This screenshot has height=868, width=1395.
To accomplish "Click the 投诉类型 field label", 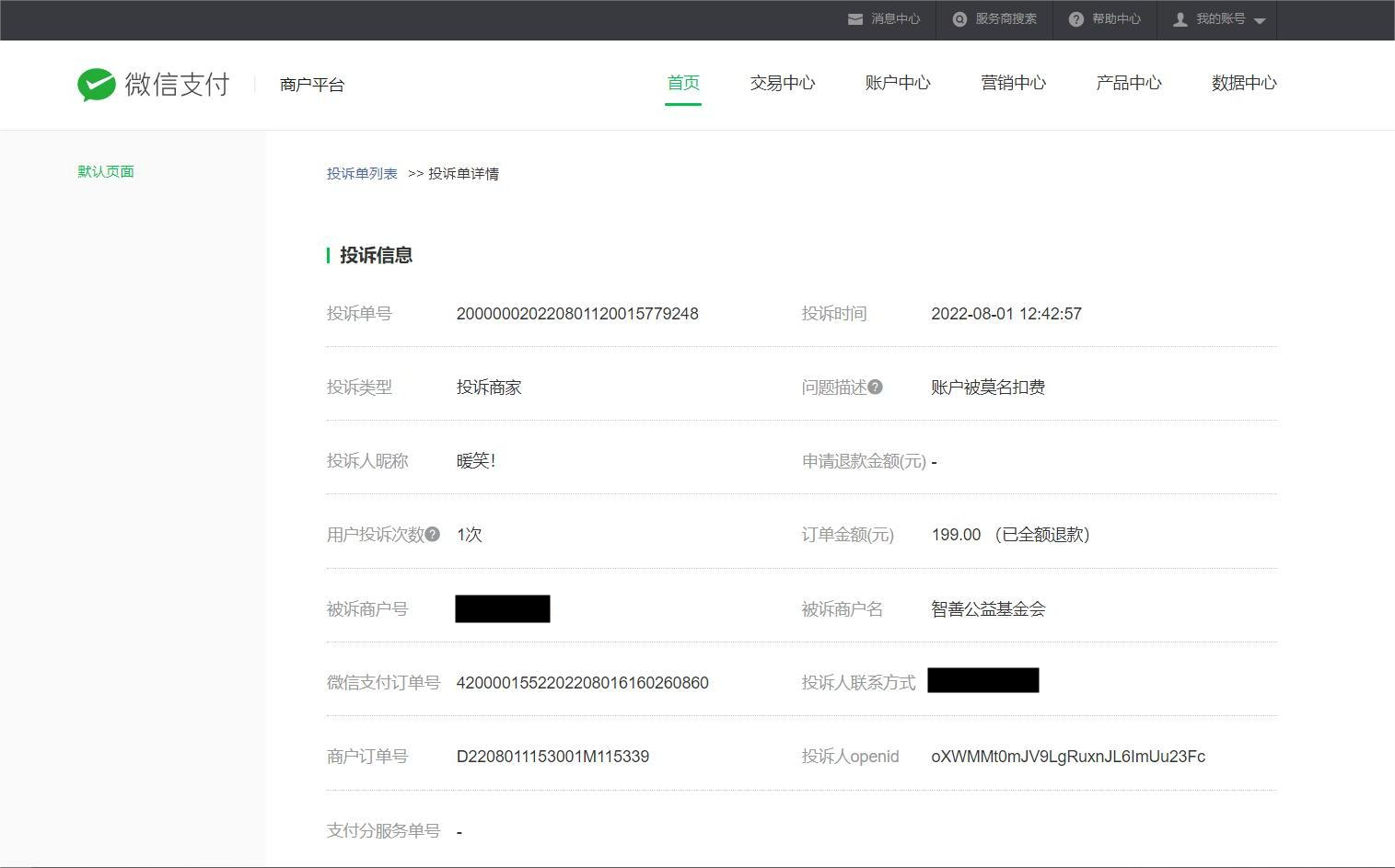I will (x=359, y=388).
